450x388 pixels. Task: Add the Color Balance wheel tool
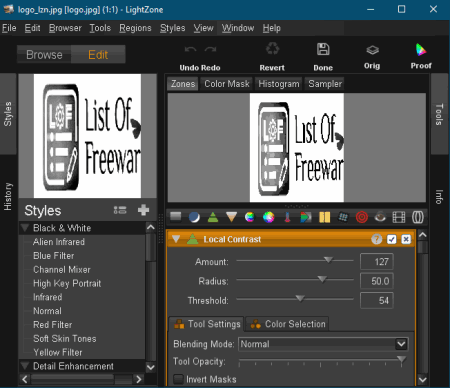coord(268,217)
